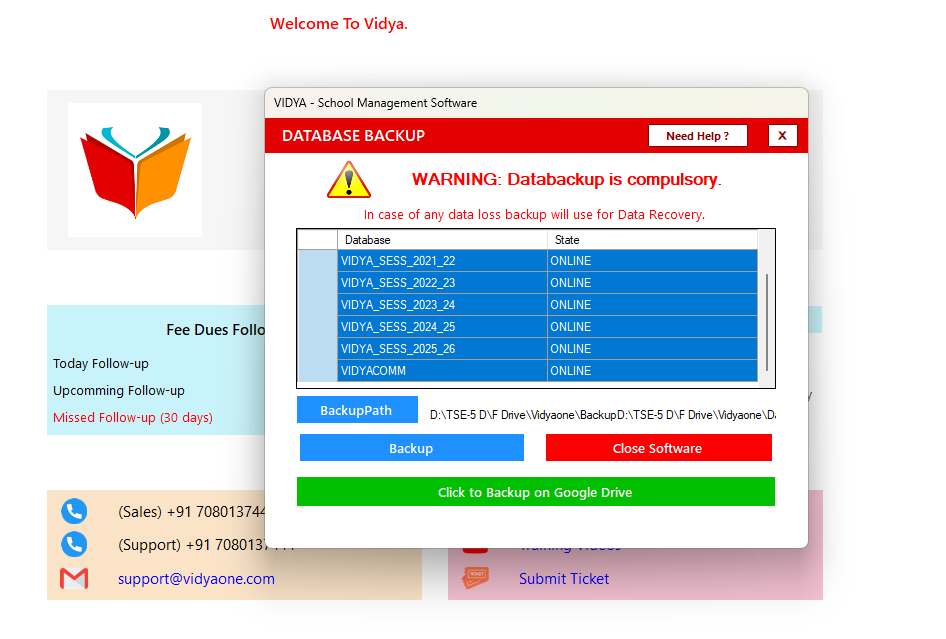The width and height of the screenshot is (946, 639).
Task: Click the Vidya book logo
Action: coord(135,170)
